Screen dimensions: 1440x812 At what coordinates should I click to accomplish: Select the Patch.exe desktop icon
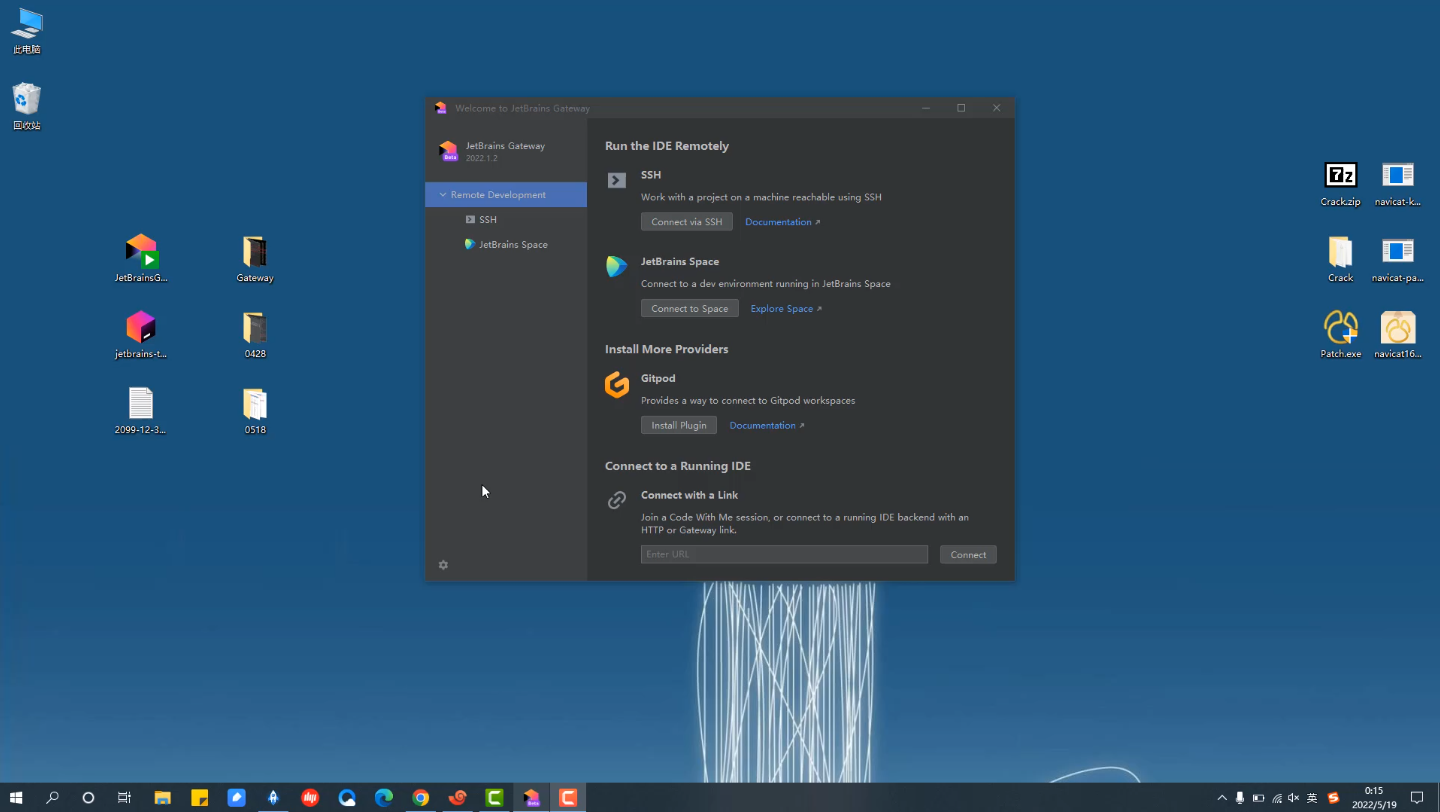tap(1341, 335)
